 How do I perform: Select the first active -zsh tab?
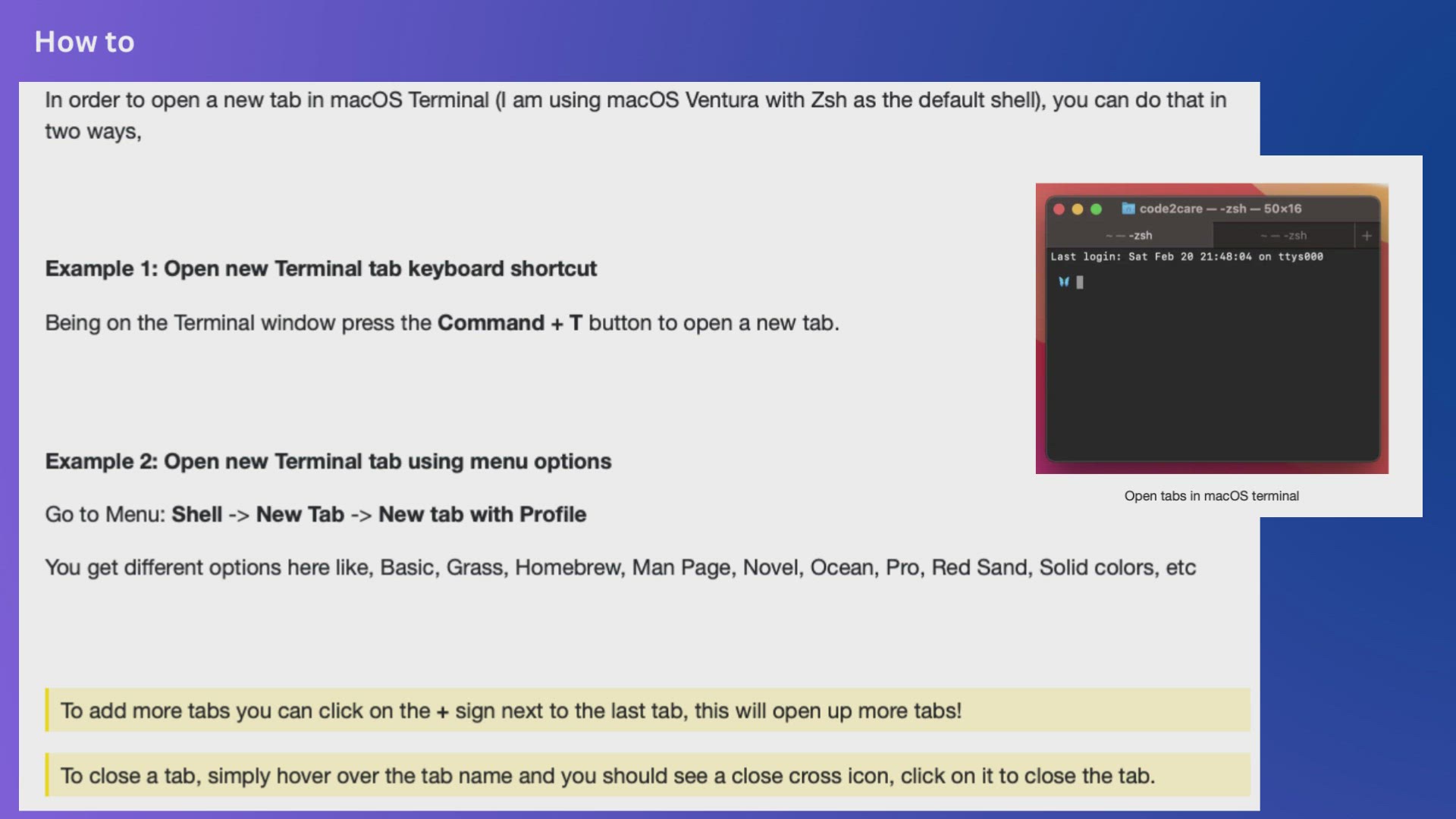tap(1130, 236)
